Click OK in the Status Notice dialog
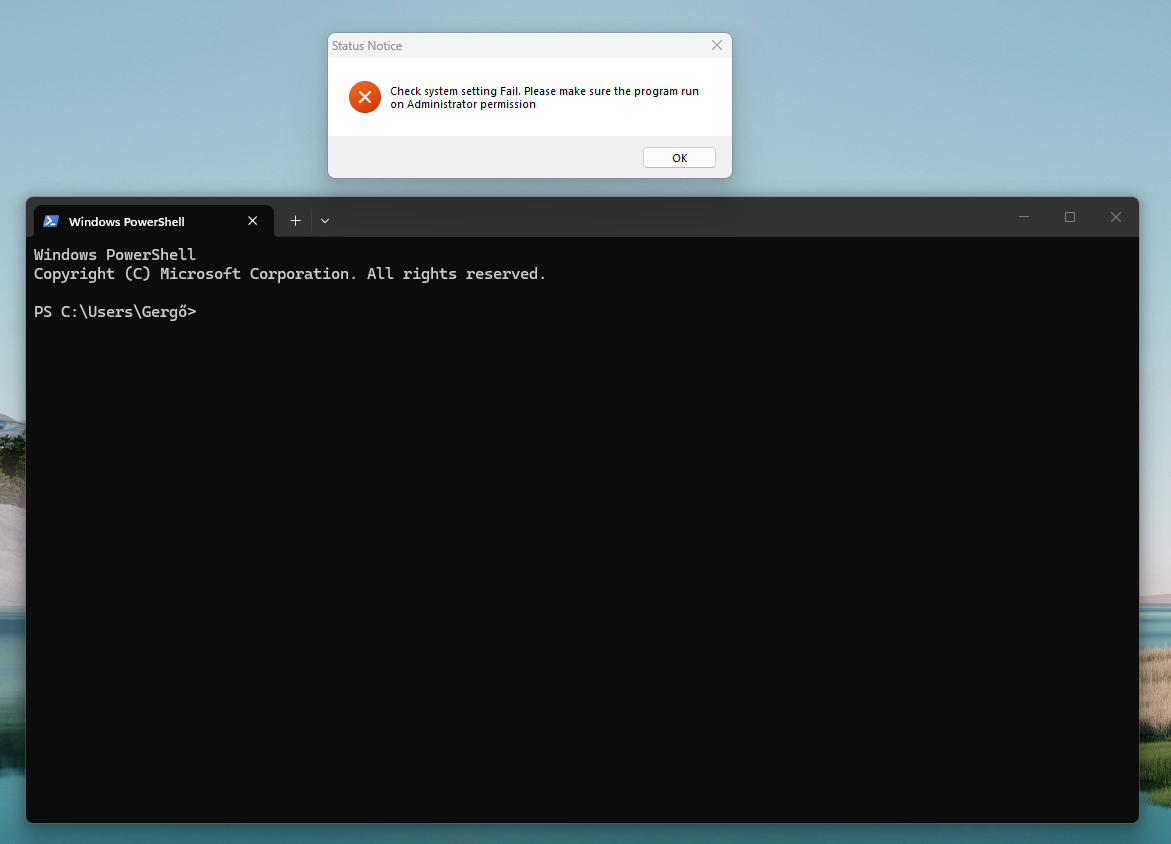This screenshot has width=1171, height=844. pyautogui.click(x=679, y=158)
